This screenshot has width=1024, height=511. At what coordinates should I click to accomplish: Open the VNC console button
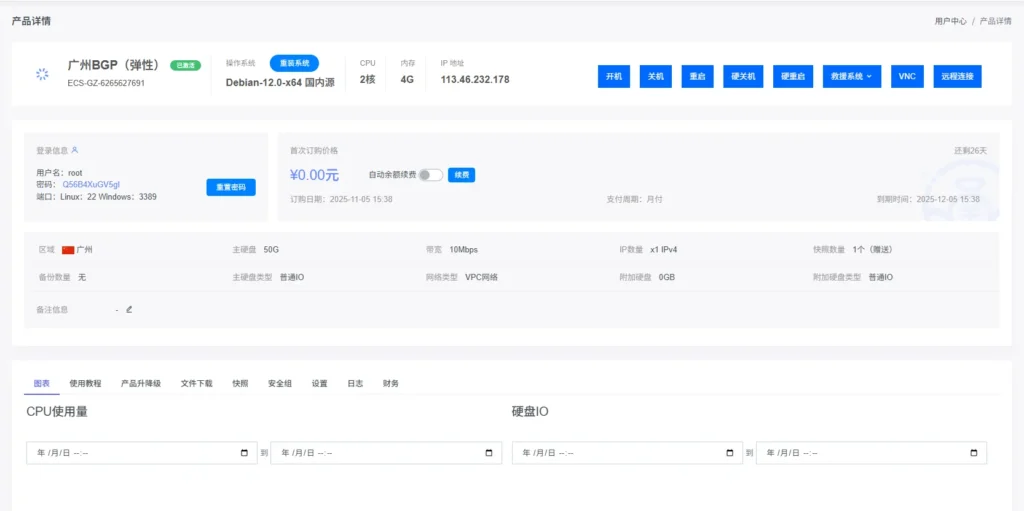[906, 76]
